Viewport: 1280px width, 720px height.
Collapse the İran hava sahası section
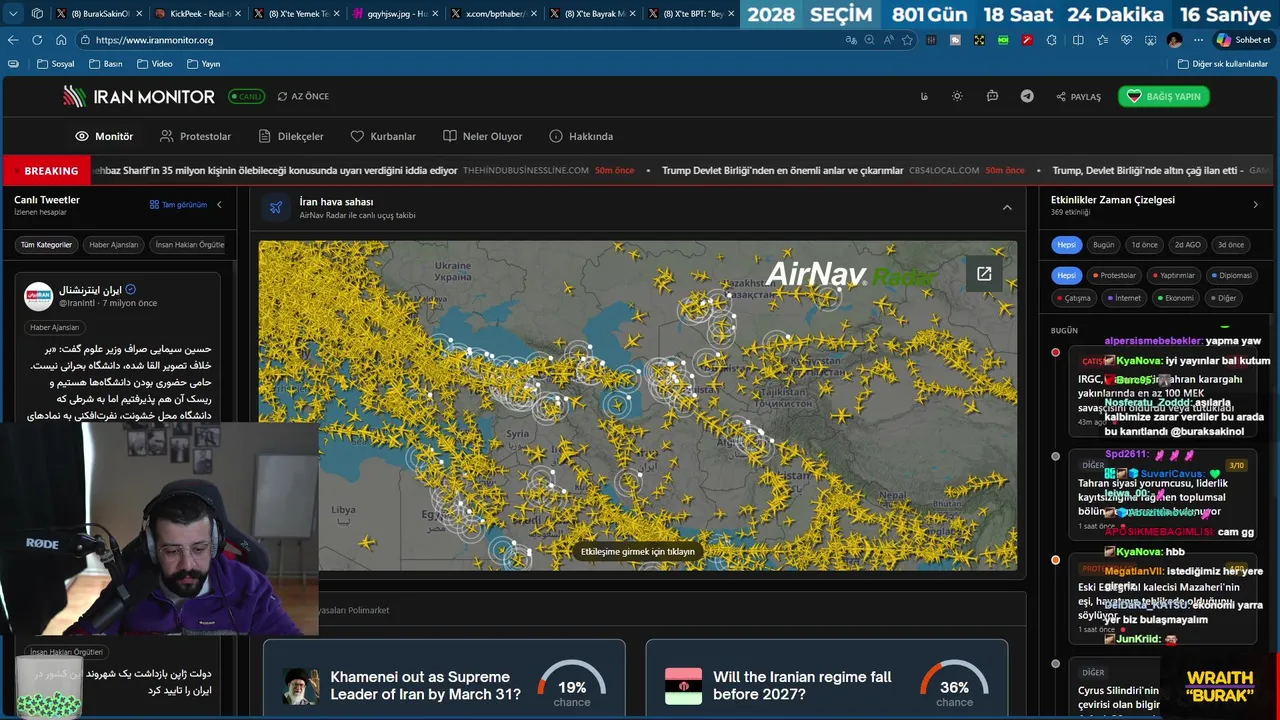pos(1007,207)
